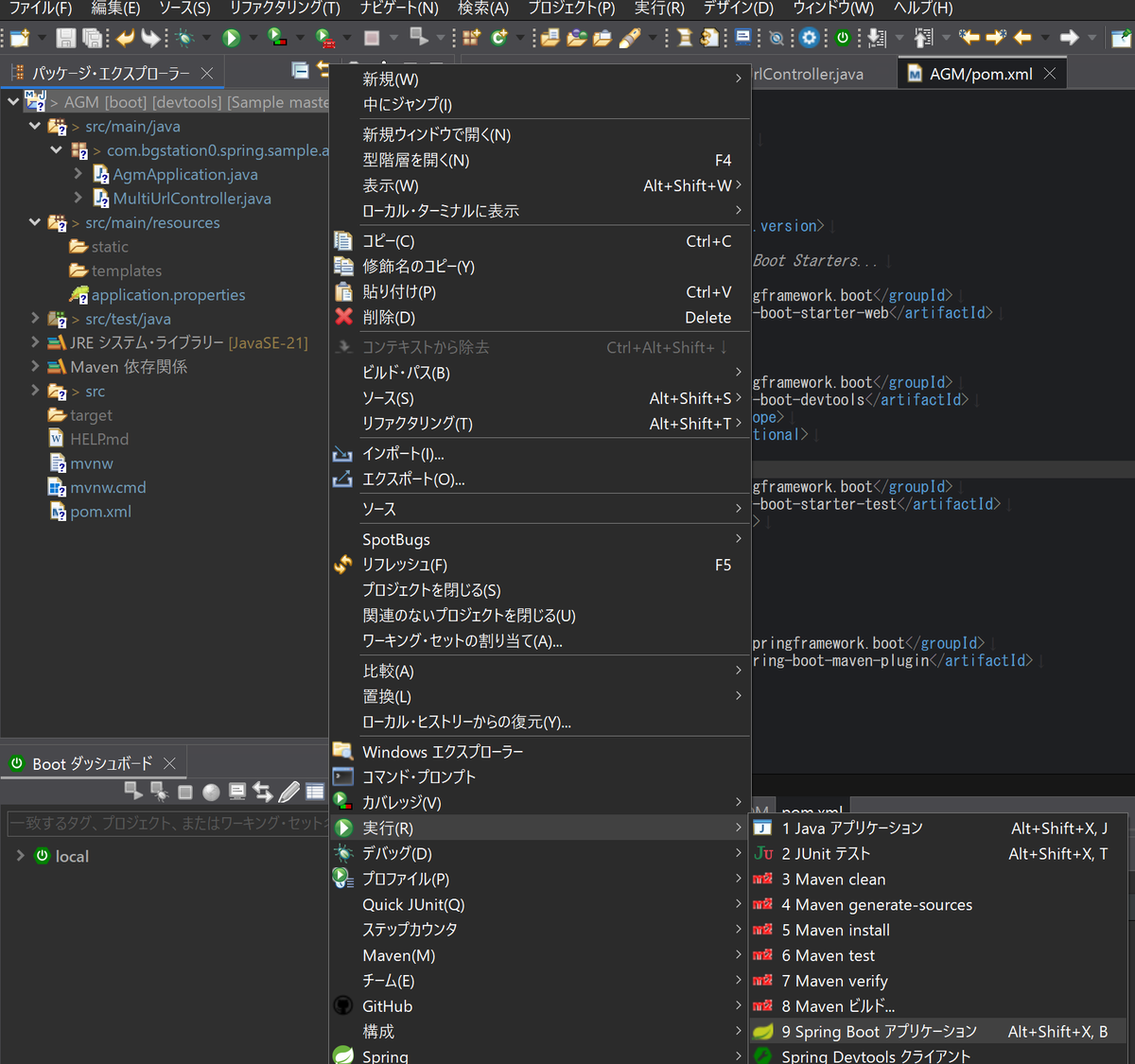1135x1064 pixels.
Task: Click the Collapse All icon in Package Explorer
Action: click(x=300, y=71)
